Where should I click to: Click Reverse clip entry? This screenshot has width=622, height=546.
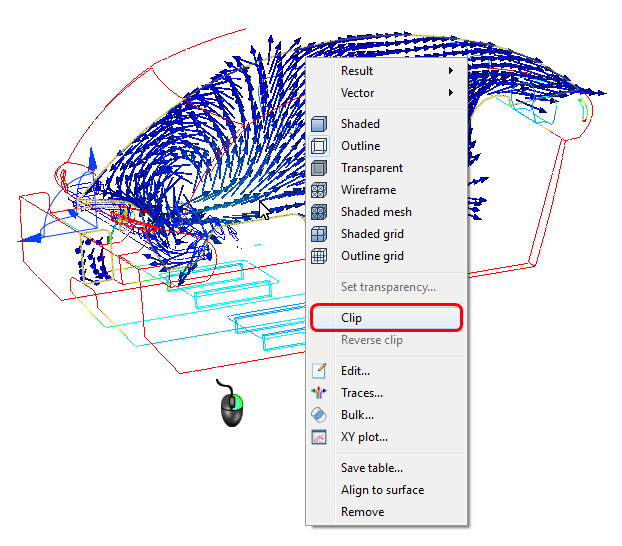[386, 340]
